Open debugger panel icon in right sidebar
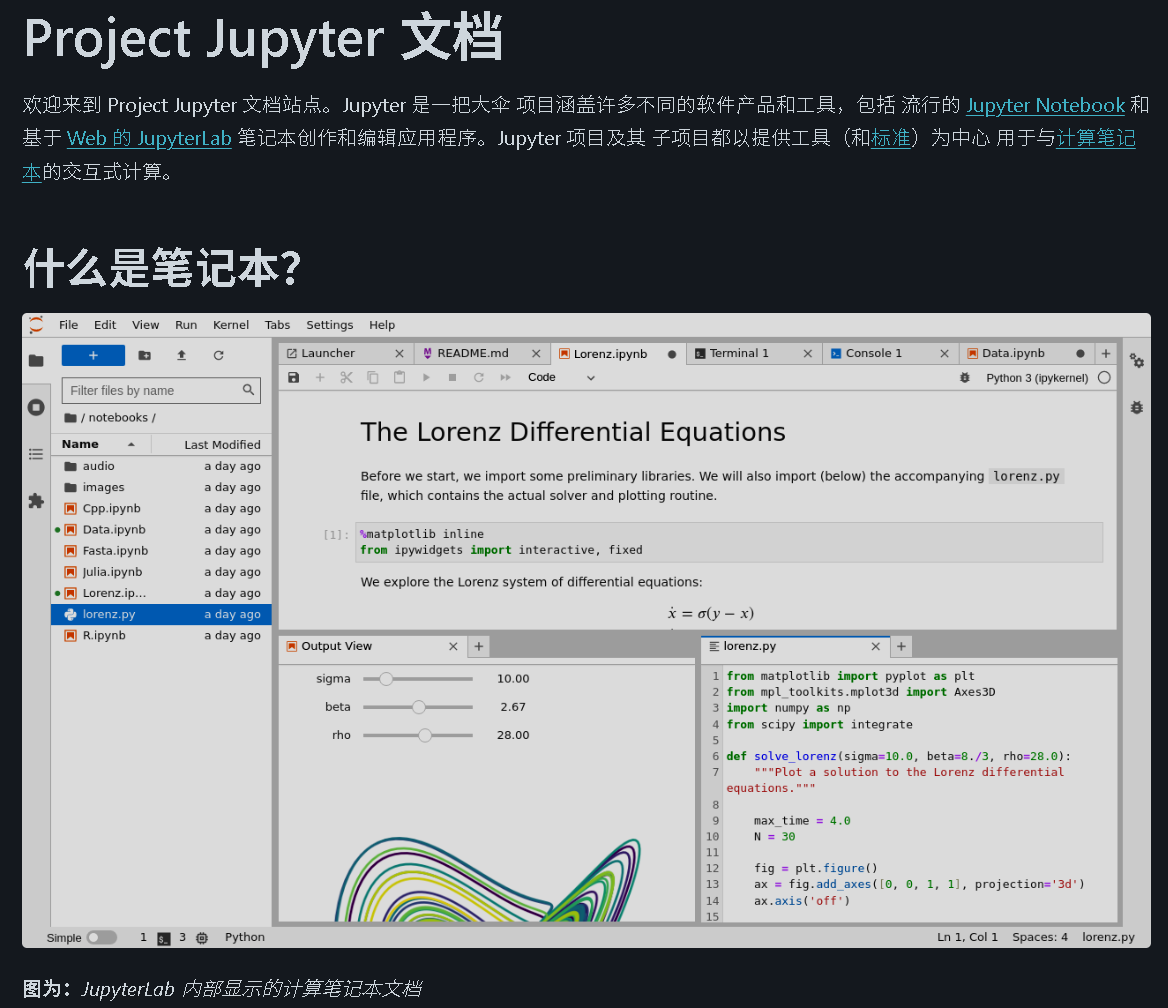 point(1137,408)
